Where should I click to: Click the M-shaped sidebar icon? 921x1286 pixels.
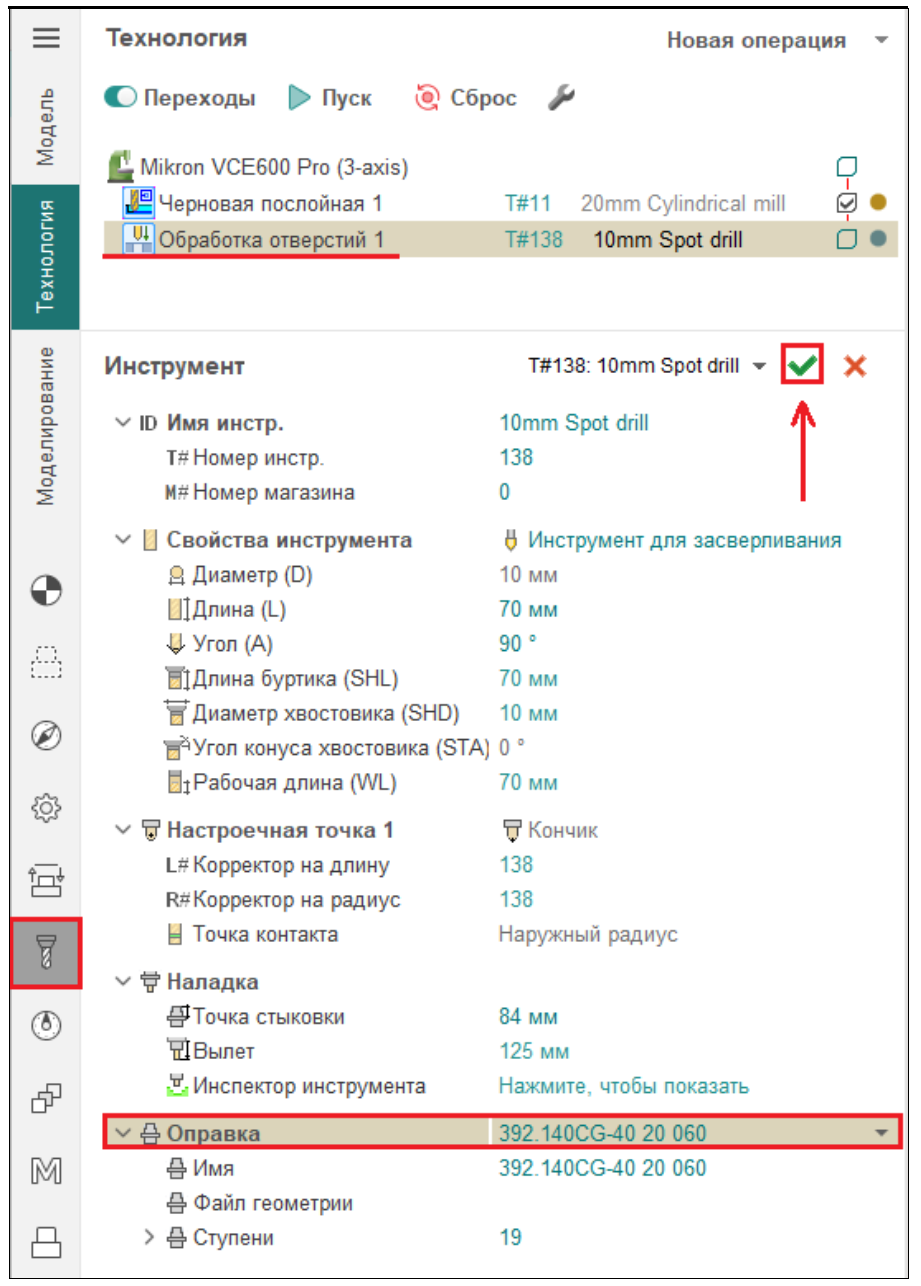pyautogui.click(x=46, y=1169)
